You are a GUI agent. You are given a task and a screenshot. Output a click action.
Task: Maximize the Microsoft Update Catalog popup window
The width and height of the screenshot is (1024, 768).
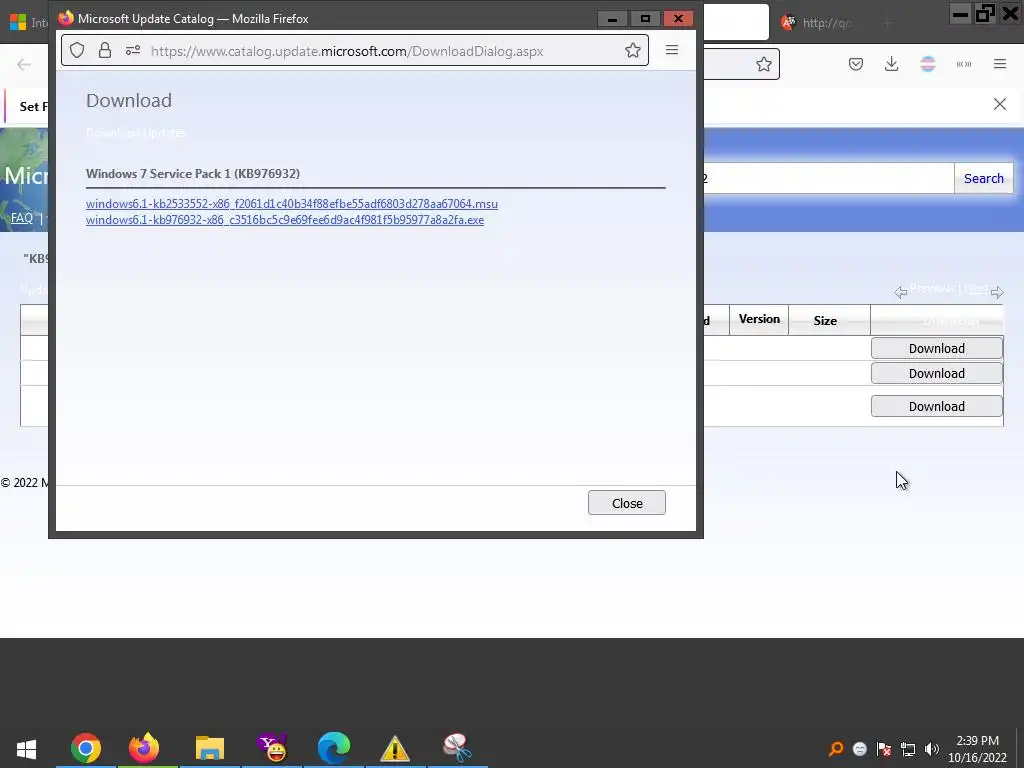coord(645,19)
